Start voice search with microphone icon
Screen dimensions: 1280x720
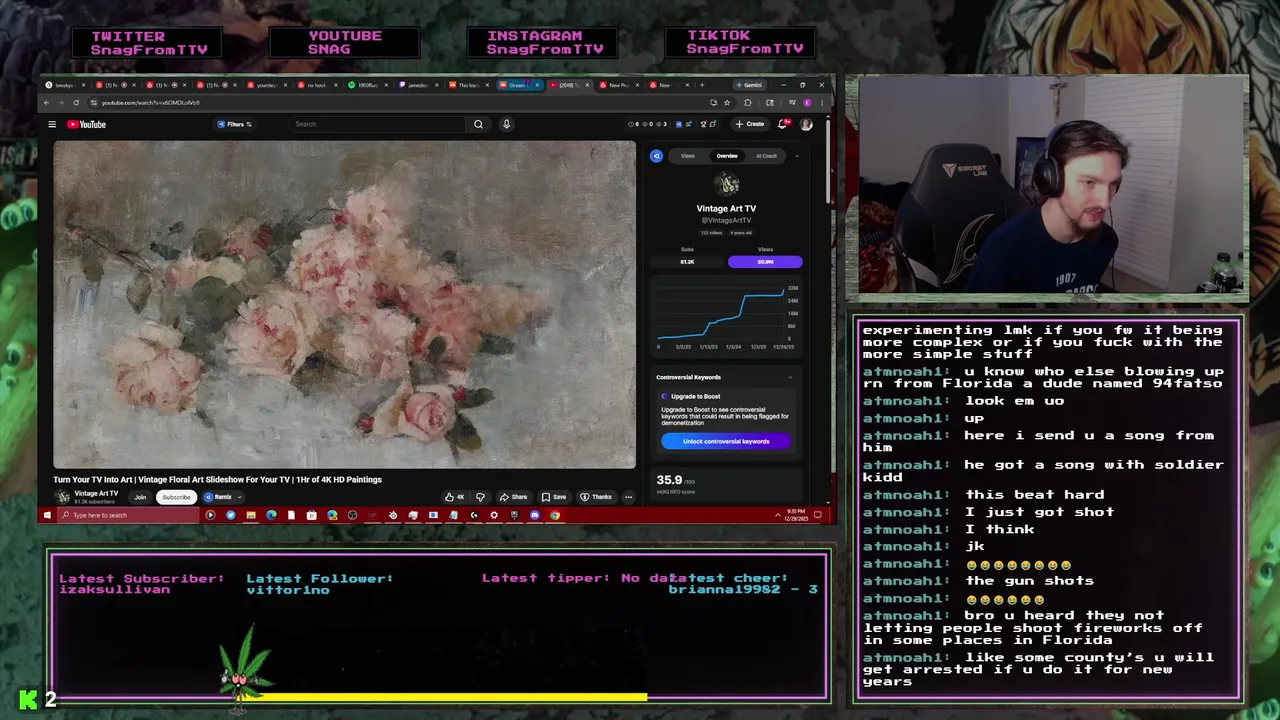[x=506, y=124]
